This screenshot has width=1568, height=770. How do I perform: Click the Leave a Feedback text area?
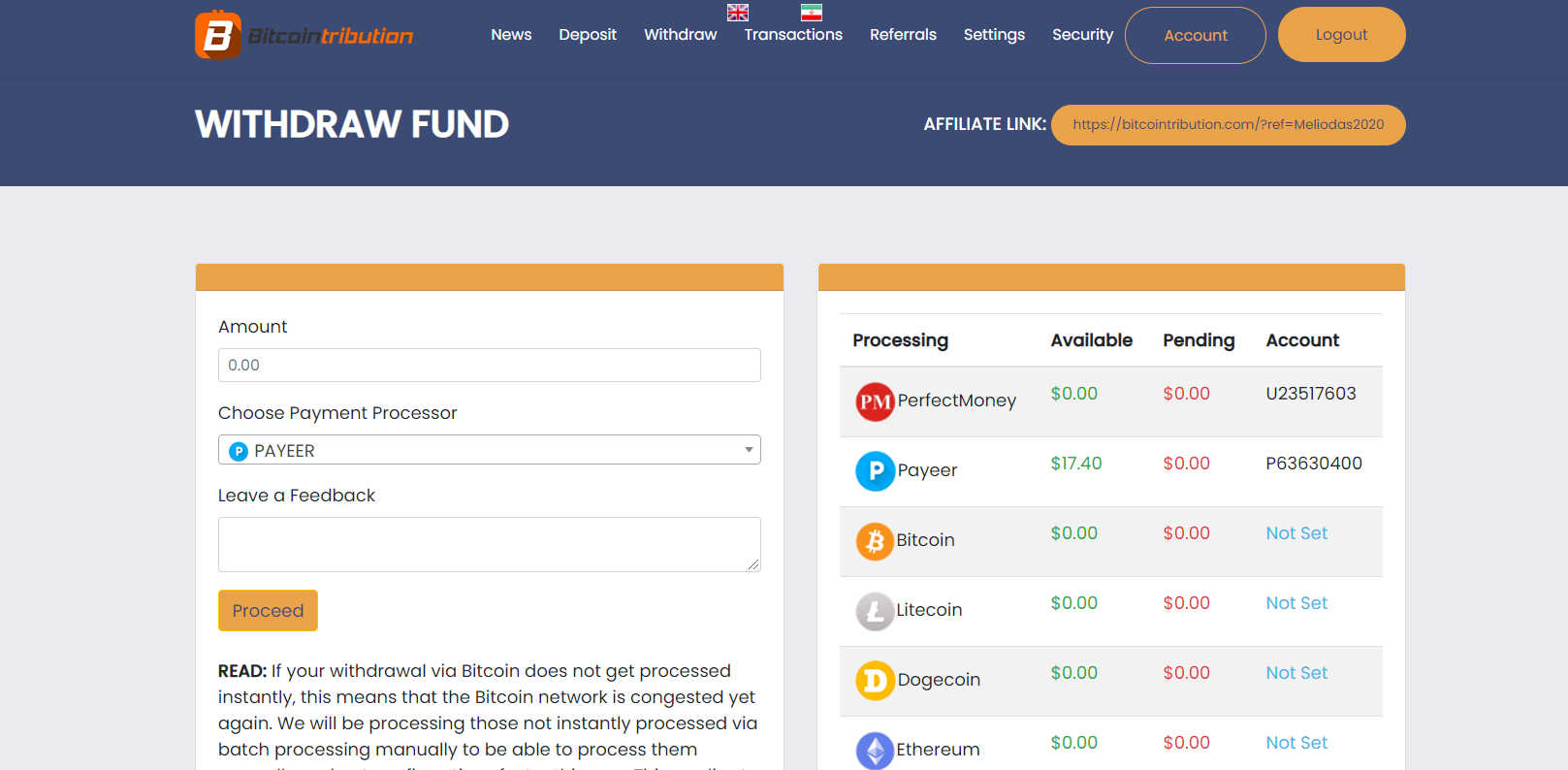click(x=490, y=545)
